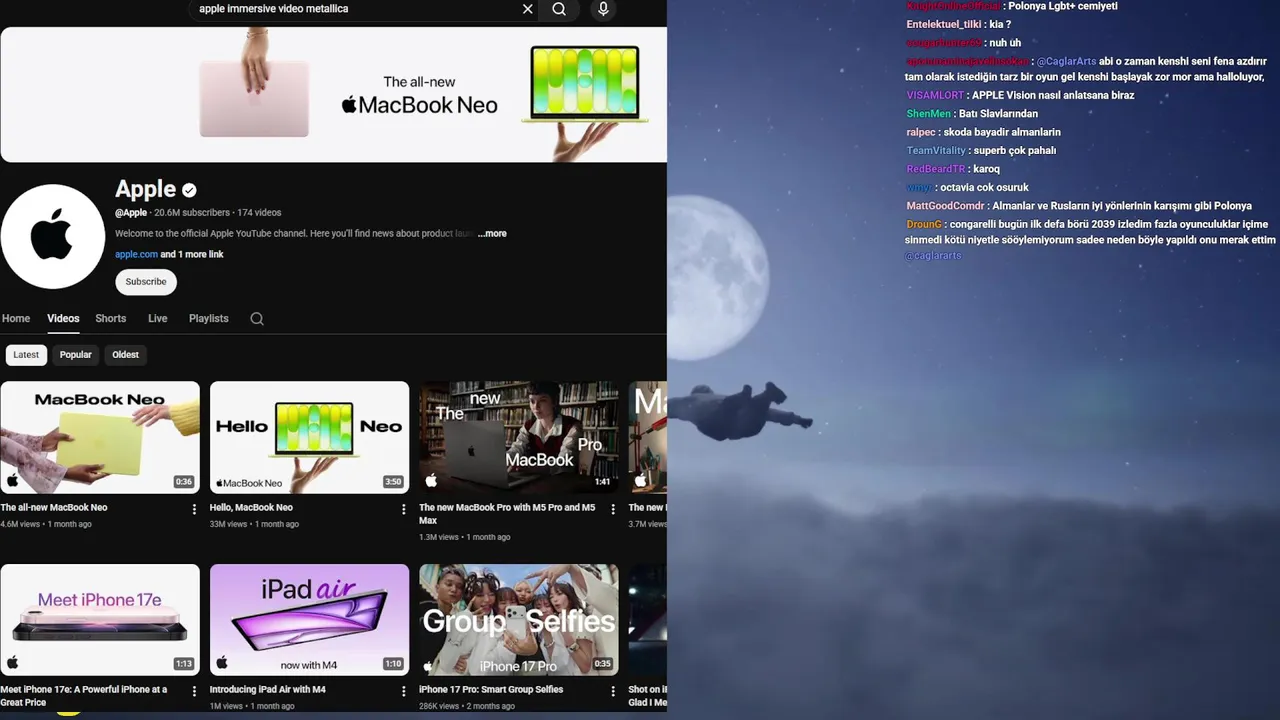This screenshot has height=720, width=1280.
Task: Open video title 'Hello, MacBook Neo'
Action: 251,508
